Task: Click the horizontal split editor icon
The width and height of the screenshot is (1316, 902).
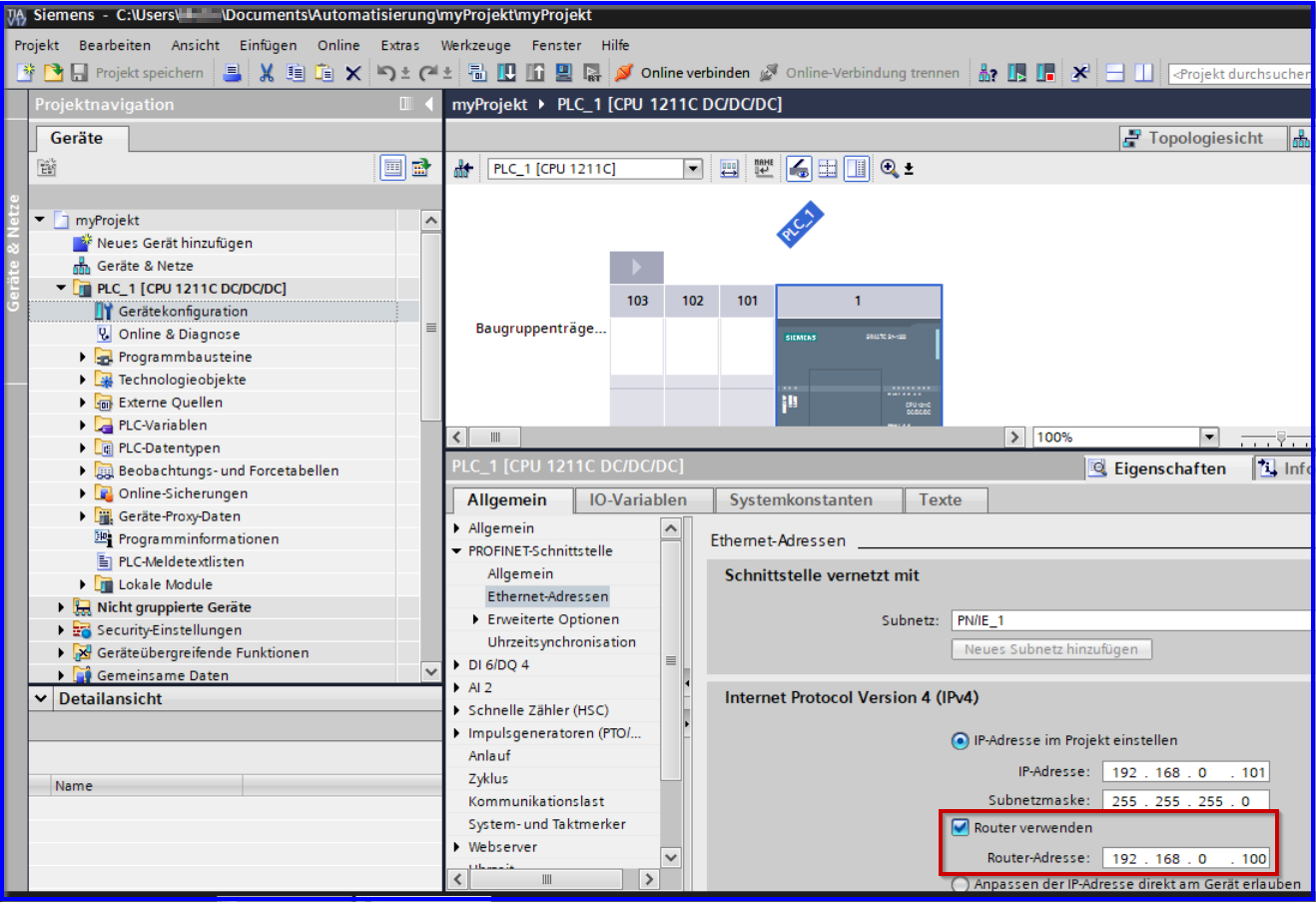Action: pos(1115,73)
